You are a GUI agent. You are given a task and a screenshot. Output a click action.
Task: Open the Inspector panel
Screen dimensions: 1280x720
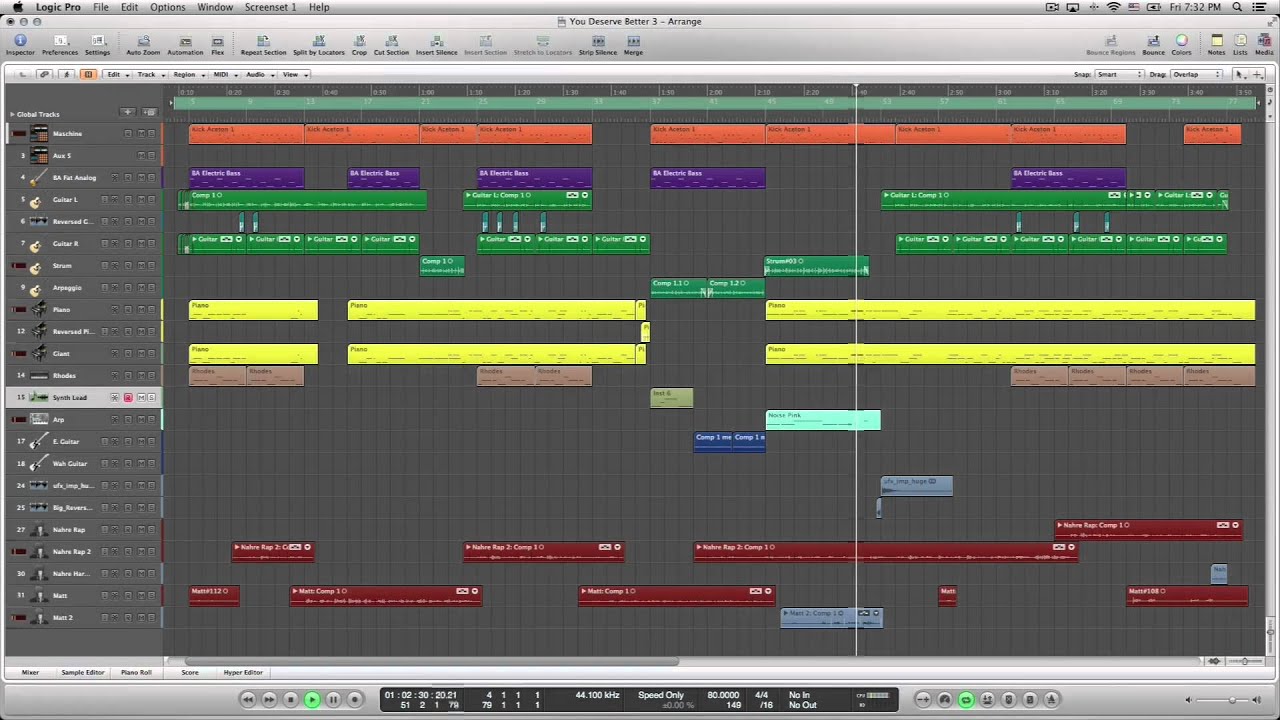[x=20, y=44]
